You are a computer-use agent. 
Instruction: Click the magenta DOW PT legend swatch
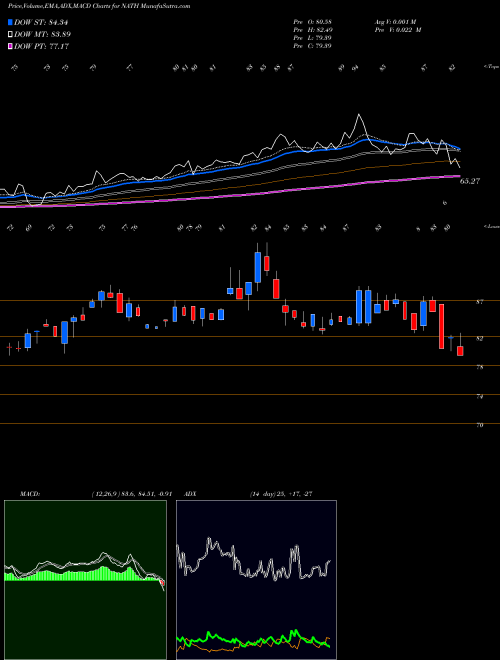coord(11,46)
